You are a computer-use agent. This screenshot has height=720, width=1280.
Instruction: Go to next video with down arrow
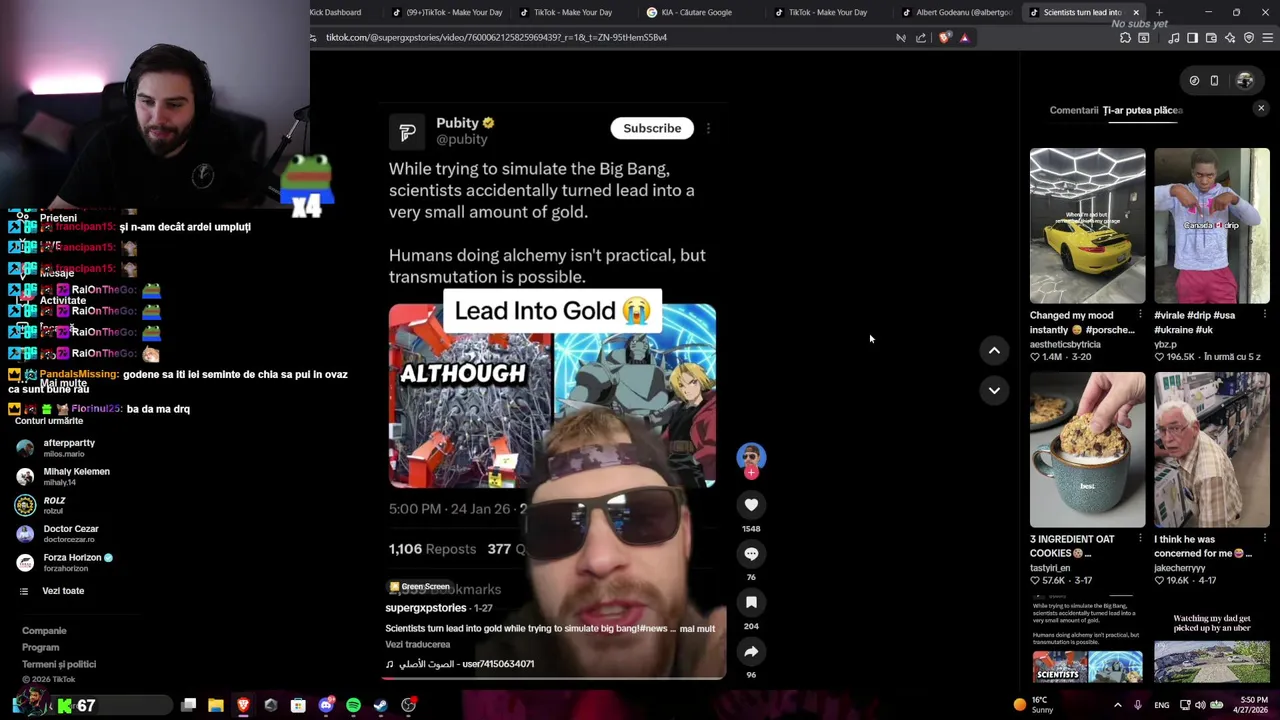point(994,390)
